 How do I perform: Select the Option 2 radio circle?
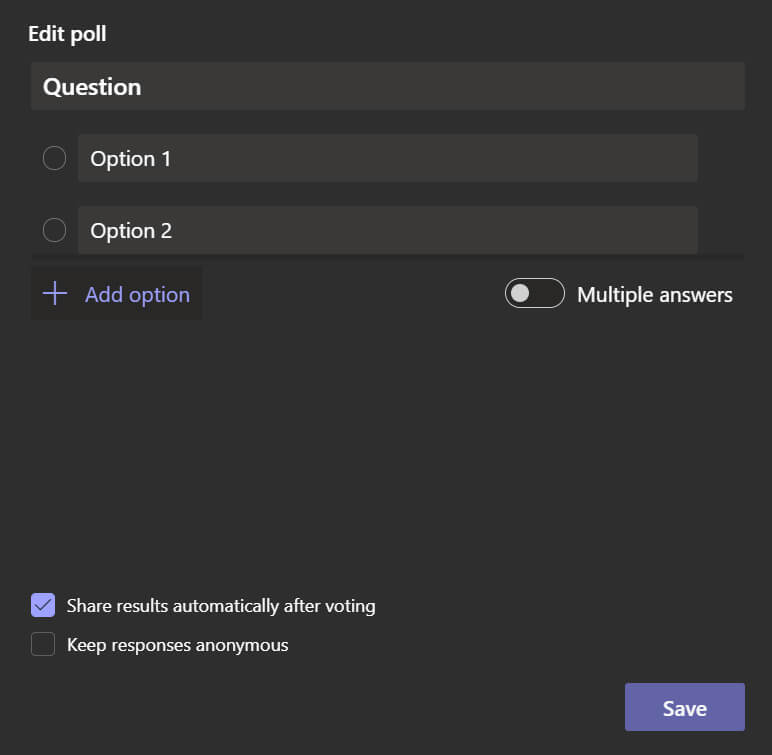pyautogui.click(x=54, y=230)
